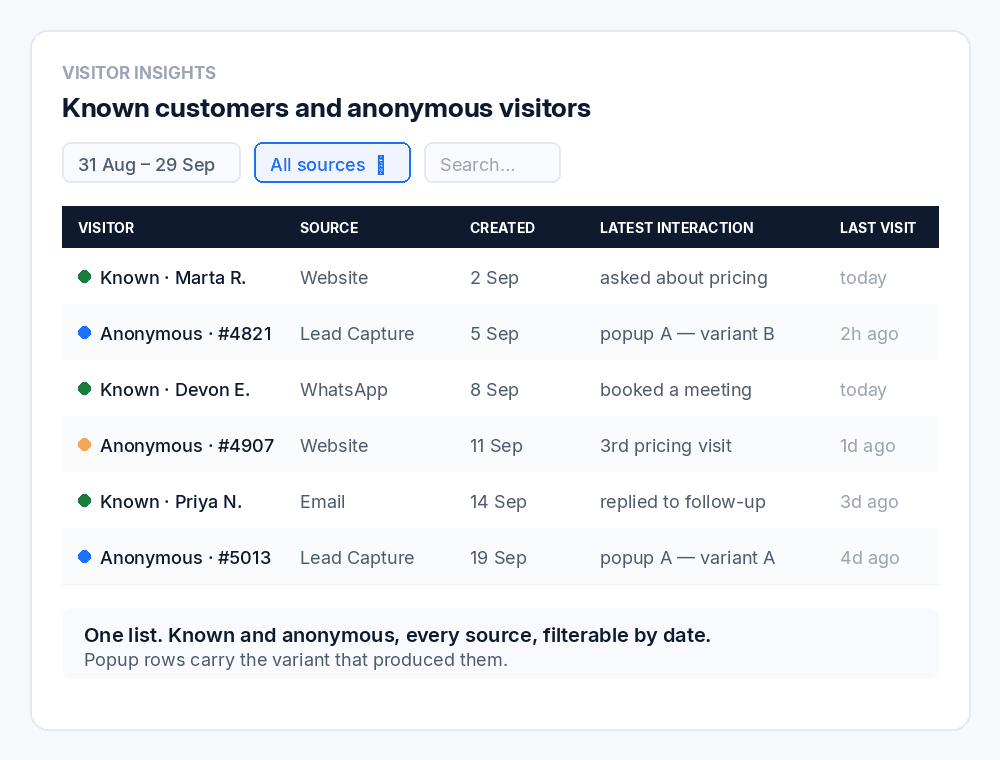Focus the Search field
This screenshot has width=1000, height=760.
click(492, 163)
